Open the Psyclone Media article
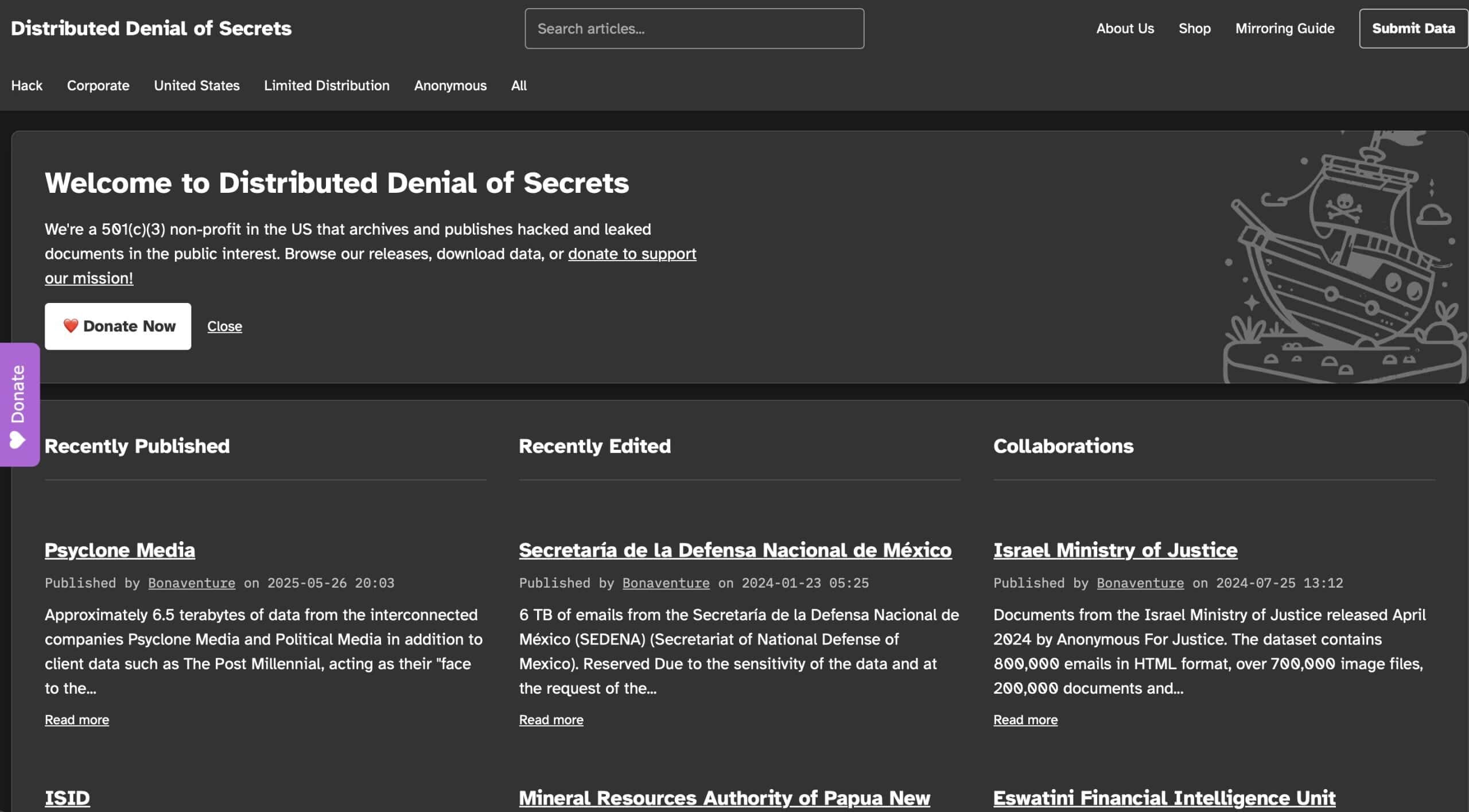Viewport: 1469px width, 812px height. (x=120, y=550)
